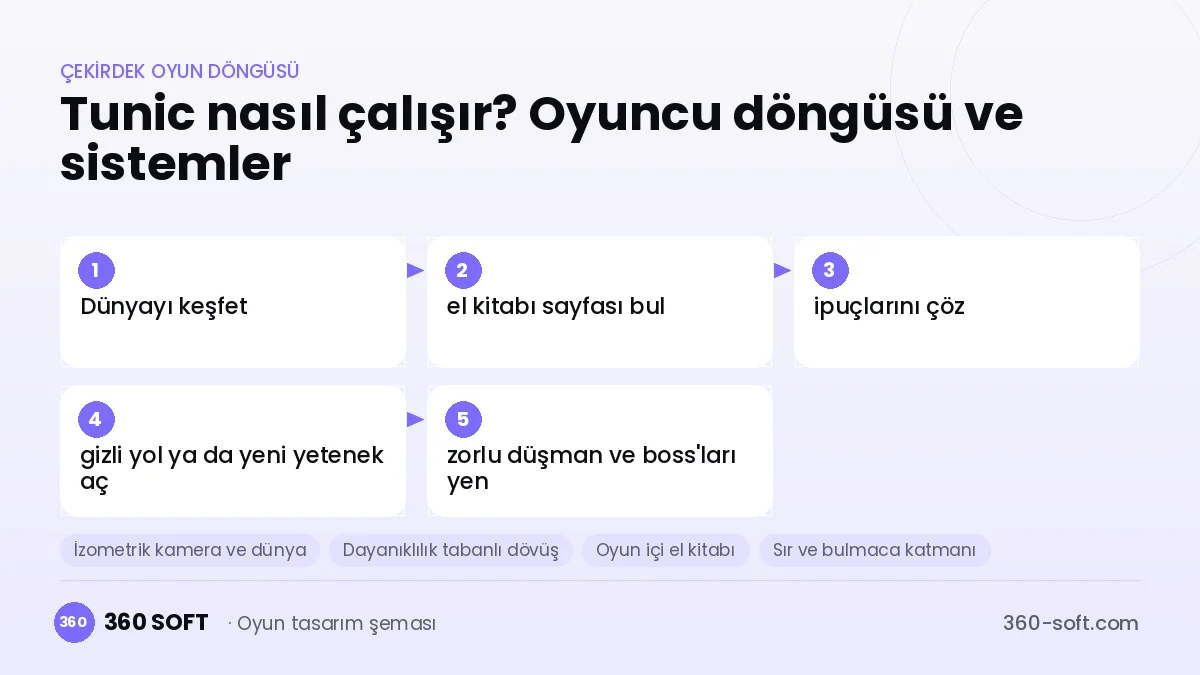Click the '360 SOFT' brand name
The width and height of the screenshot is (1200, 675).
pos(156,622)
